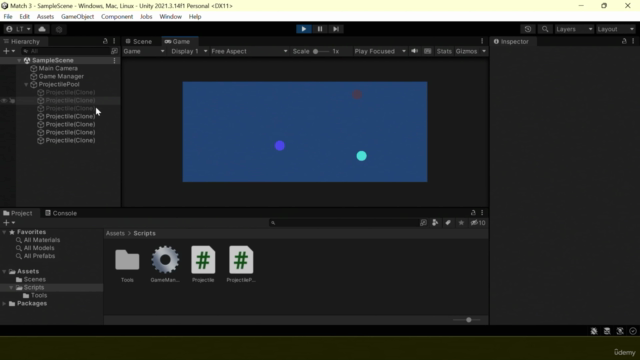This screenshot has height=360, width=640.
Task: Select Game Manager in Hierarchy
Action: pos(61,76)
